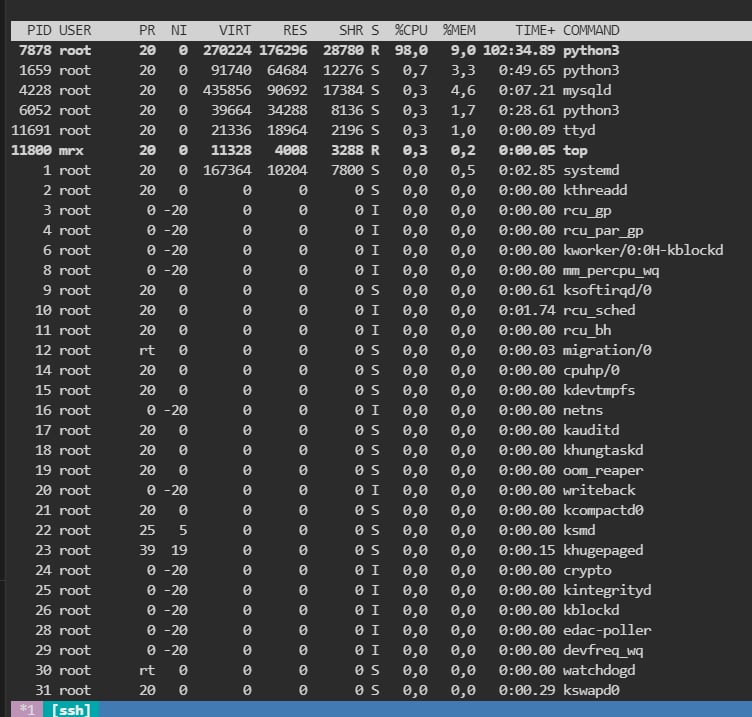This screenshot has height=717, width=752.
Task: Click the oom_reaper process name
Action: pyautogui.click(x=603, y=470)
